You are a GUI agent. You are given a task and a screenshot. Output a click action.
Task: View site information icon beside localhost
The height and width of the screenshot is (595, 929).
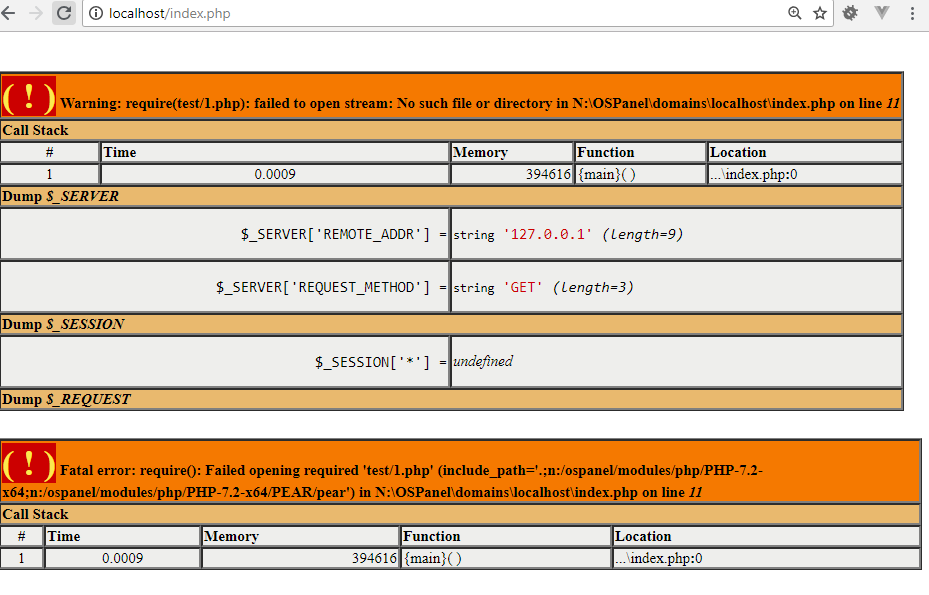click(x=95, y=14)
